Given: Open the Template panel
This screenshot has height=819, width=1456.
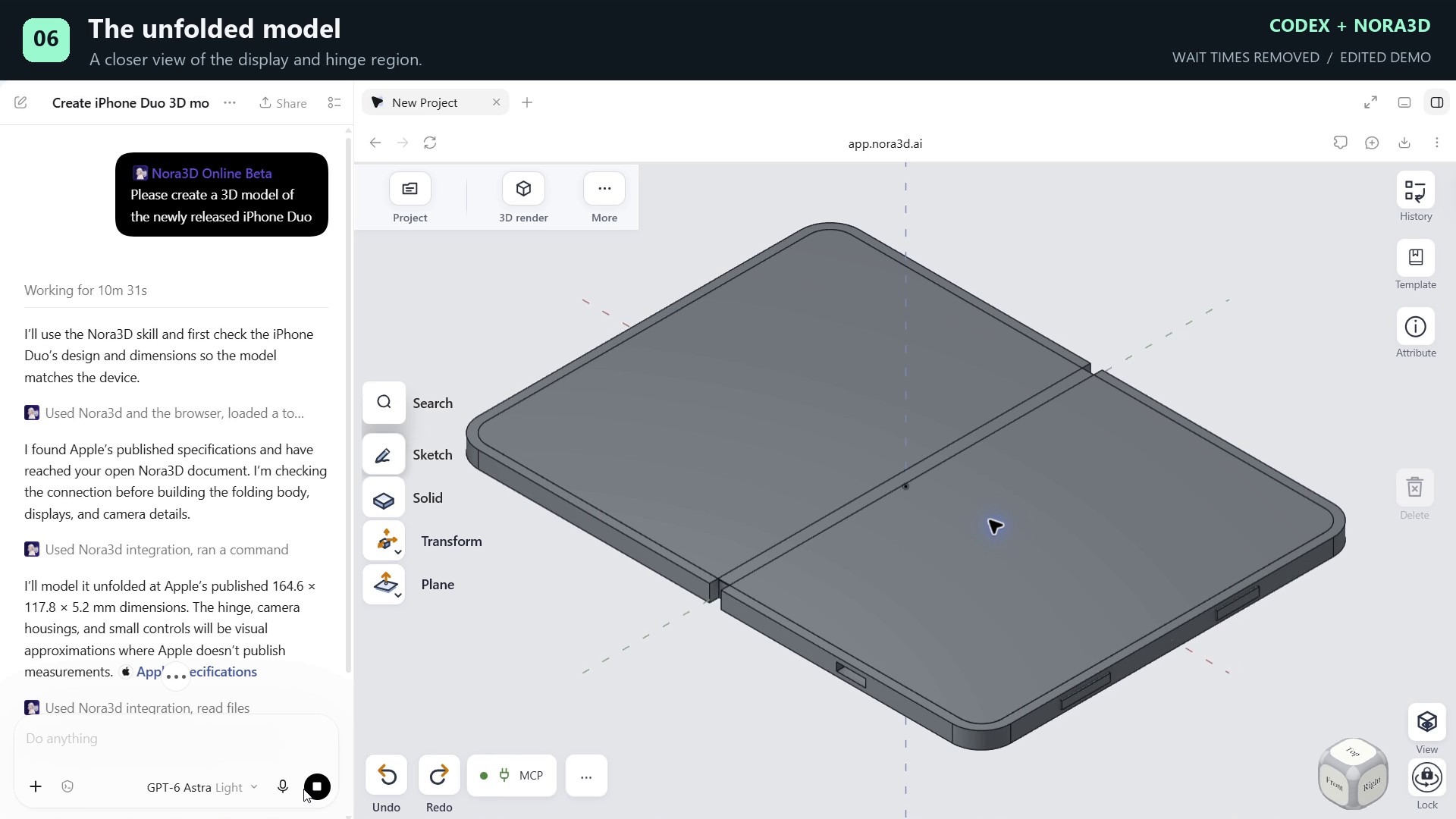Looking at the screenshot, I should tap(1416, 259).
